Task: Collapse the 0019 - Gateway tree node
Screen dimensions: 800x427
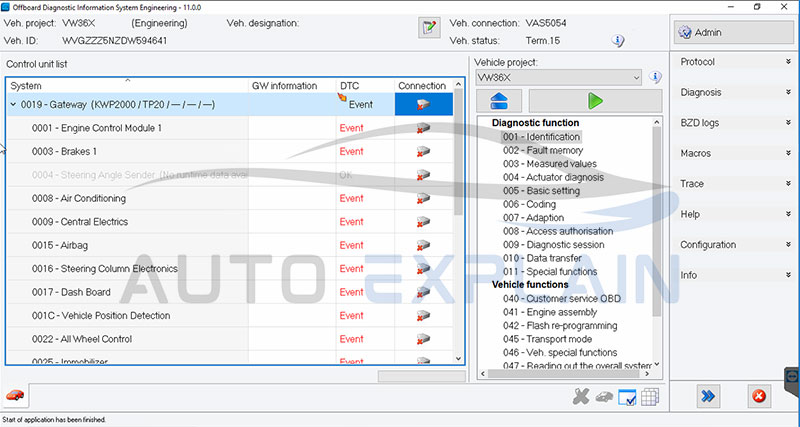Action: (13, 105)
